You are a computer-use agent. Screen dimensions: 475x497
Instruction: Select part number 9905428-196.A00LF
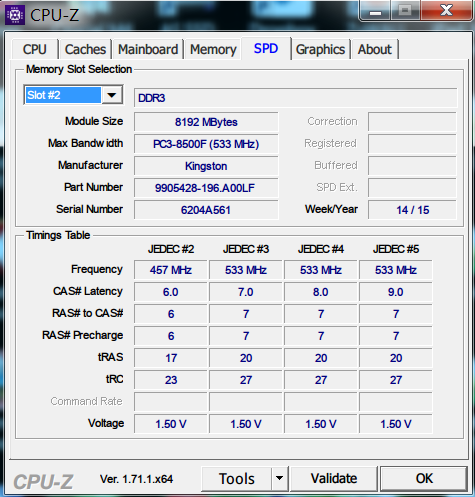click(206, 188)
